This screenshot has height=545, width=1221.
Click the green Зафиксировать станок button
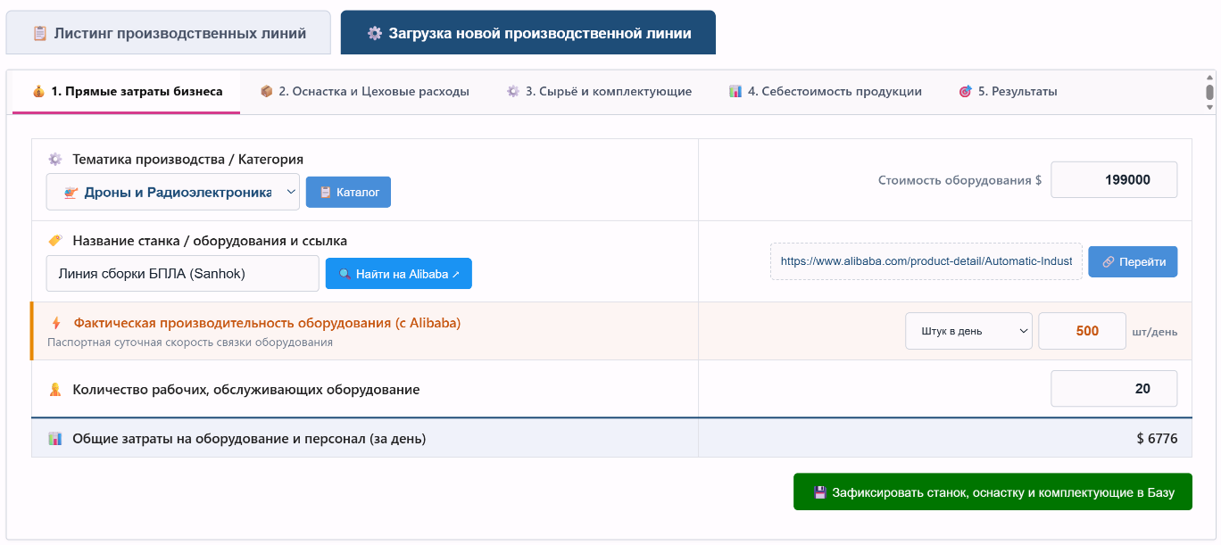coord(993,492)
